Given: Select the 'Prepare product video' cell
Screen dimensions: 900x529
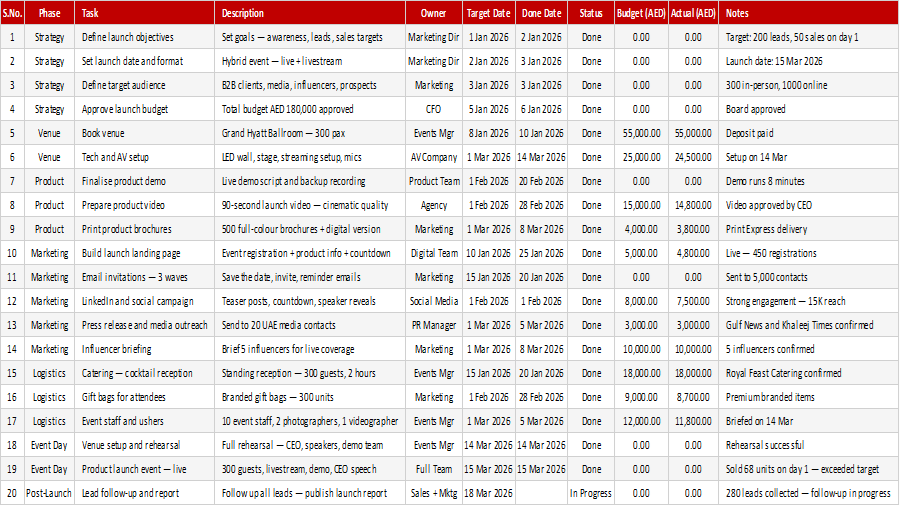Looking at the screenshot, I should (144, 205).
